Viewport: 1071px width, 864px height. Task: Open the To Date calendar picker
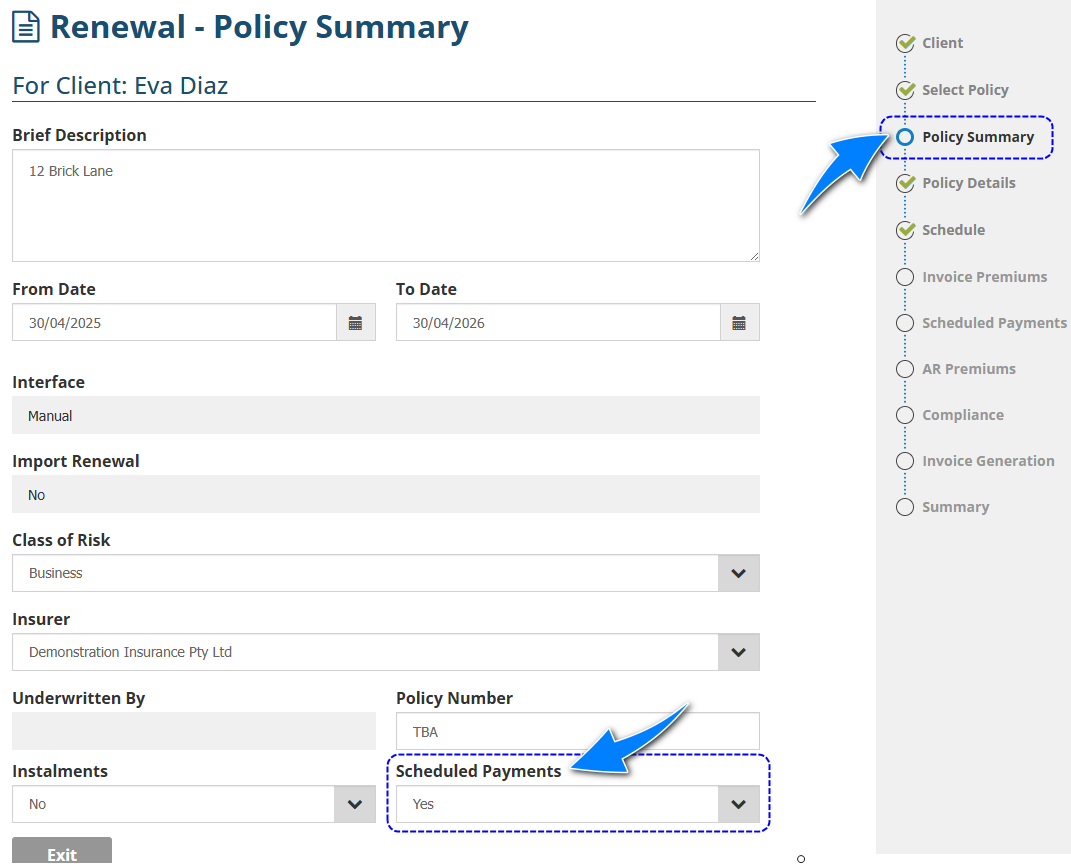tap(739, 323)
